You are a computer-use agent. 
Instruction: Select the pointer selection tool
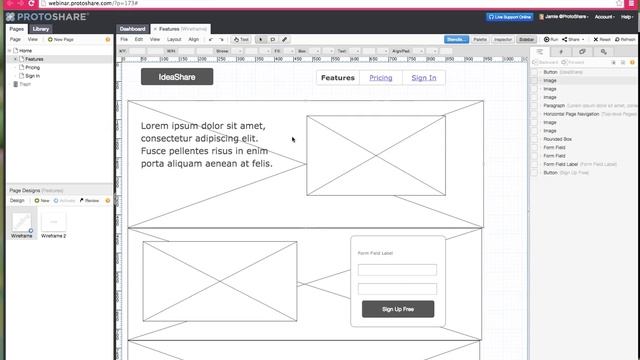260,40
